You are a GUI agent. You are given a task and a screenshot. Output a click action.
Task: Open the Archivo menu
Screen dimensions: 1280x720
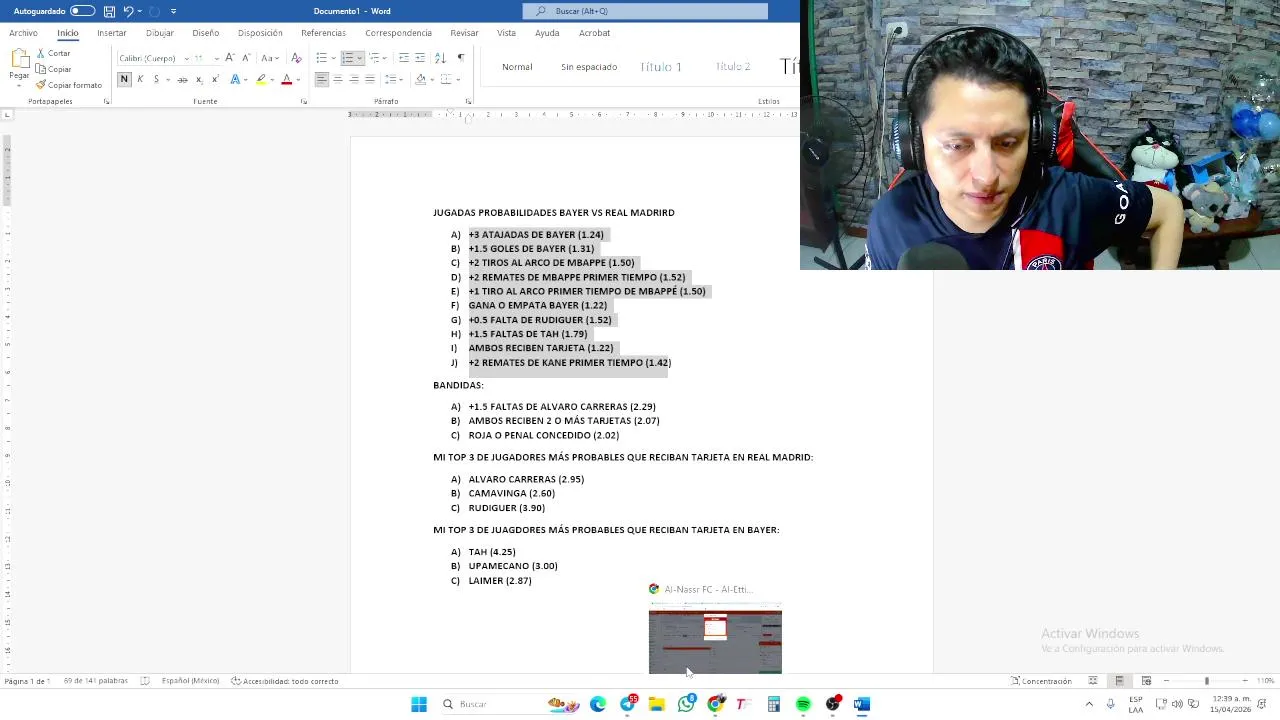click(x=23, y=33)
